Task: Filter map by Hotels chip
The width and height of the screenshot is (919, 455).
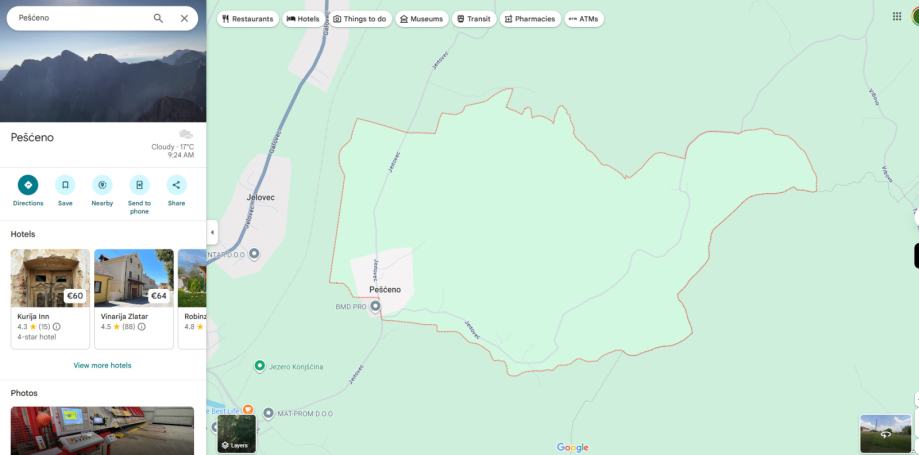Action: click(x=303, y=19)
